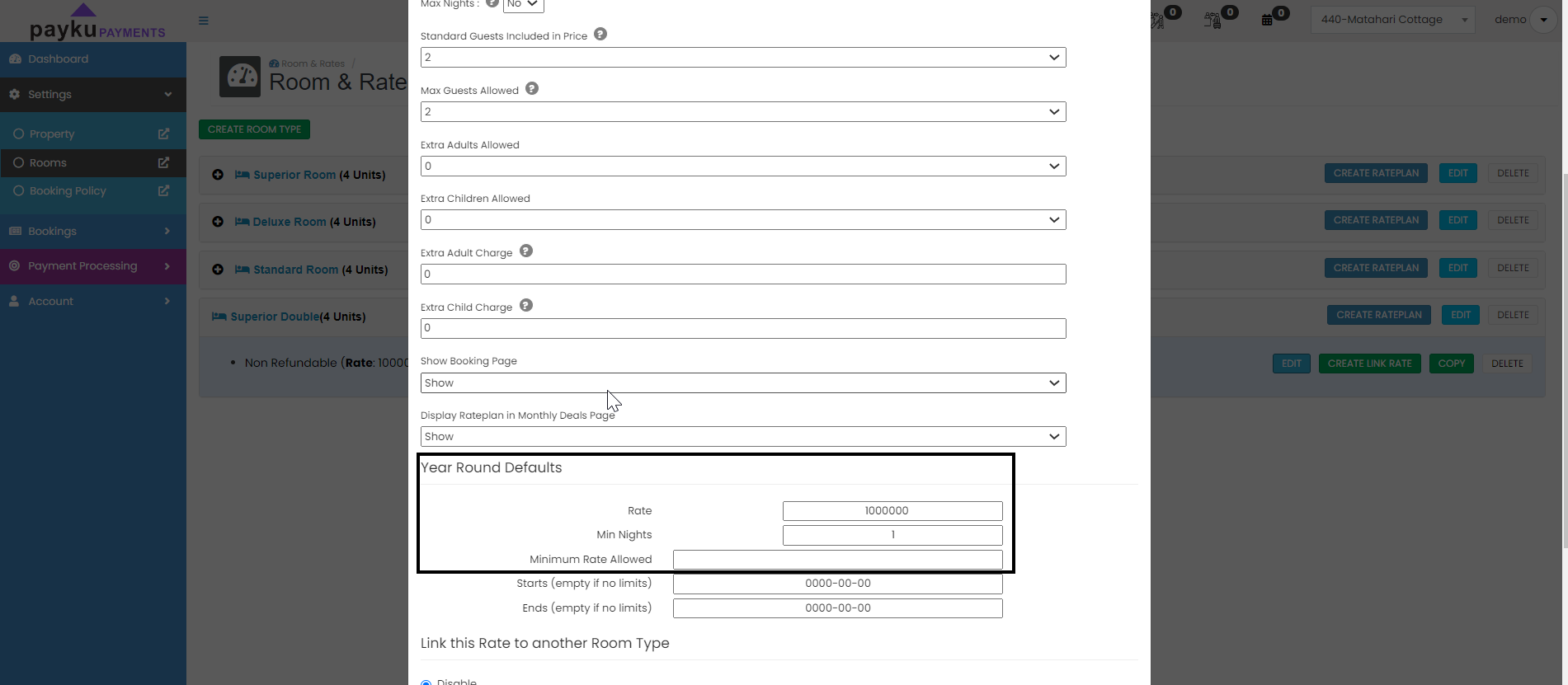Click in Extra Adult Charge input
The height and width of the screenshot is (685, 1568).
(743, 274)
